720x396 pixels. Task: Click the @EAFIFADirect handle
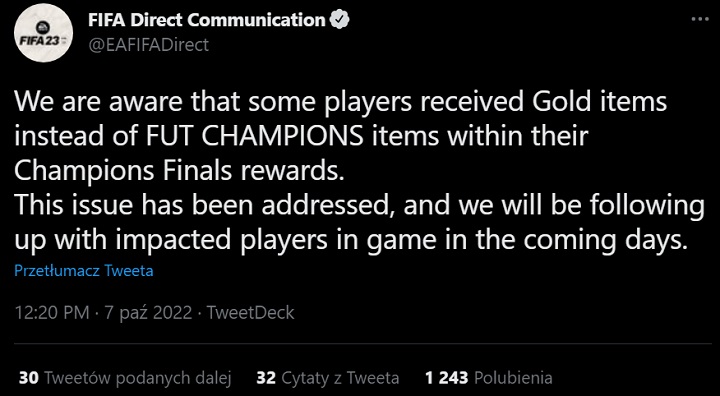tap(147, 45)
